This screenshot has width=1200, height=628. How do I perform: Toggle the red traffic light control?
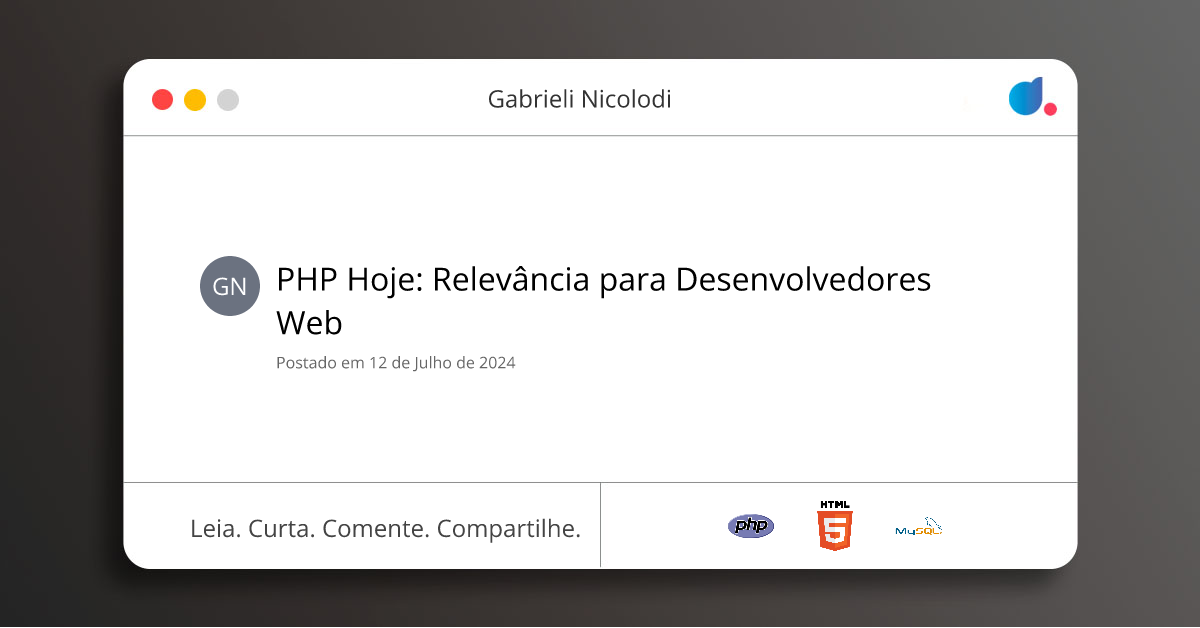(162, 99)
